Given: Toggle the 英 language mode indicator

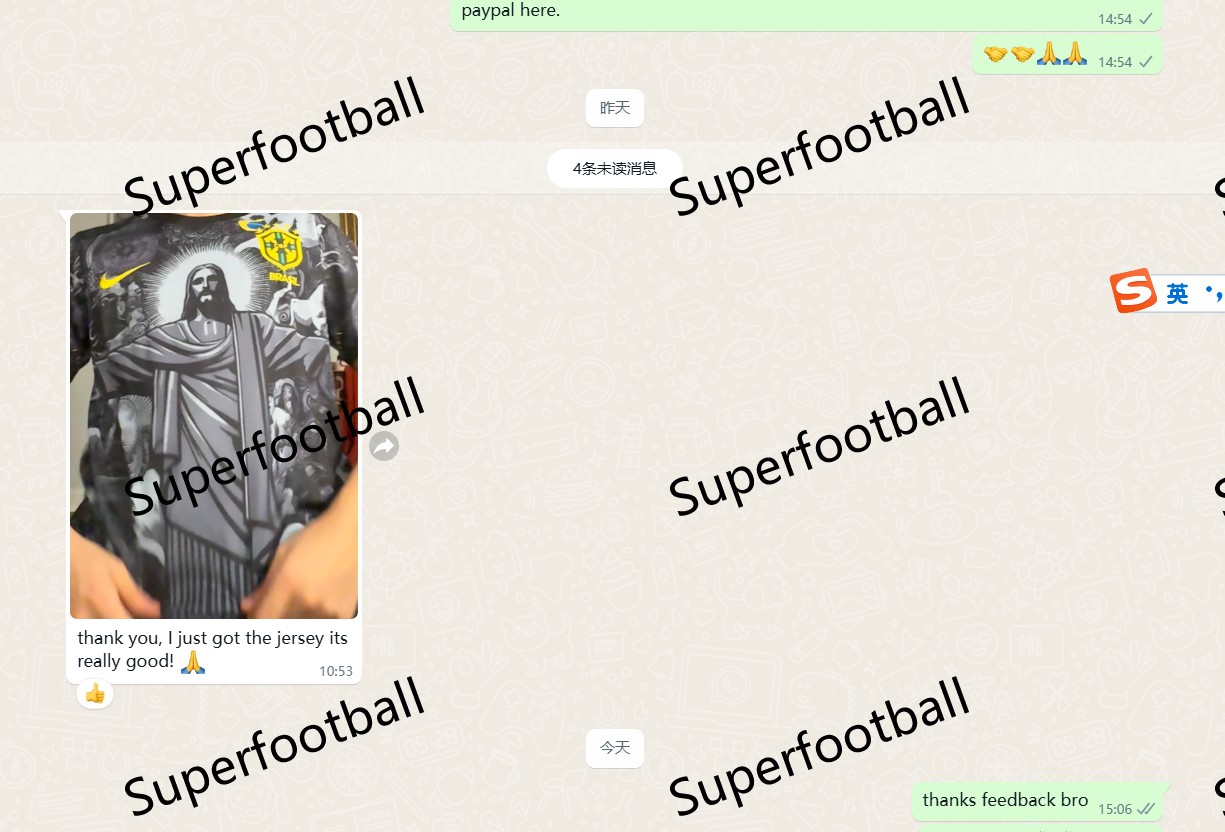Looking at the screenshot, I should pos(1177,294).
